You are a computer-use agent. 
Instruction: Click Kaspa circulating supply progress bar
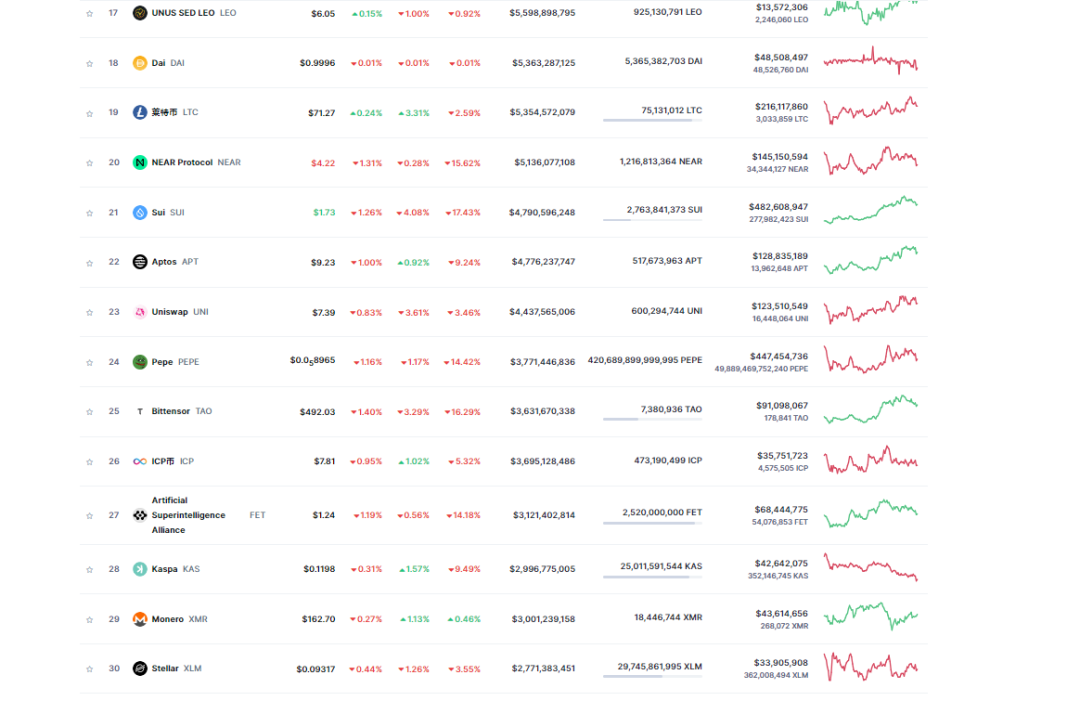point(652,577)
